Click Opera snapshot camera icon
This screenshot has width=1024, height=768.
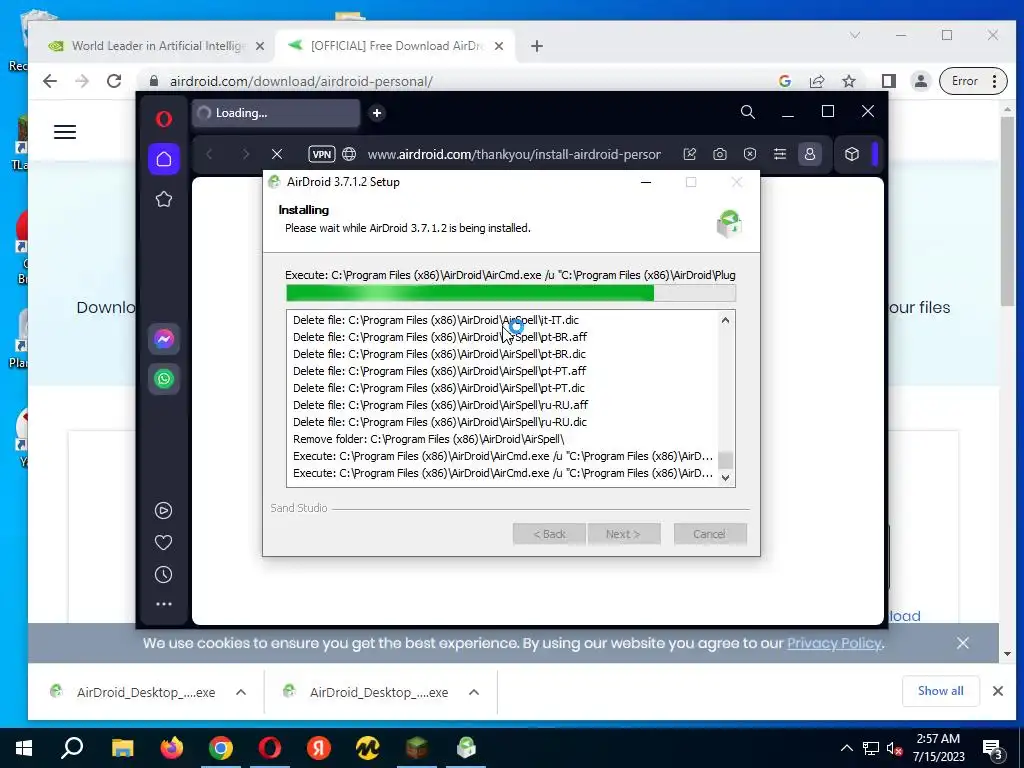pos(720,154)
